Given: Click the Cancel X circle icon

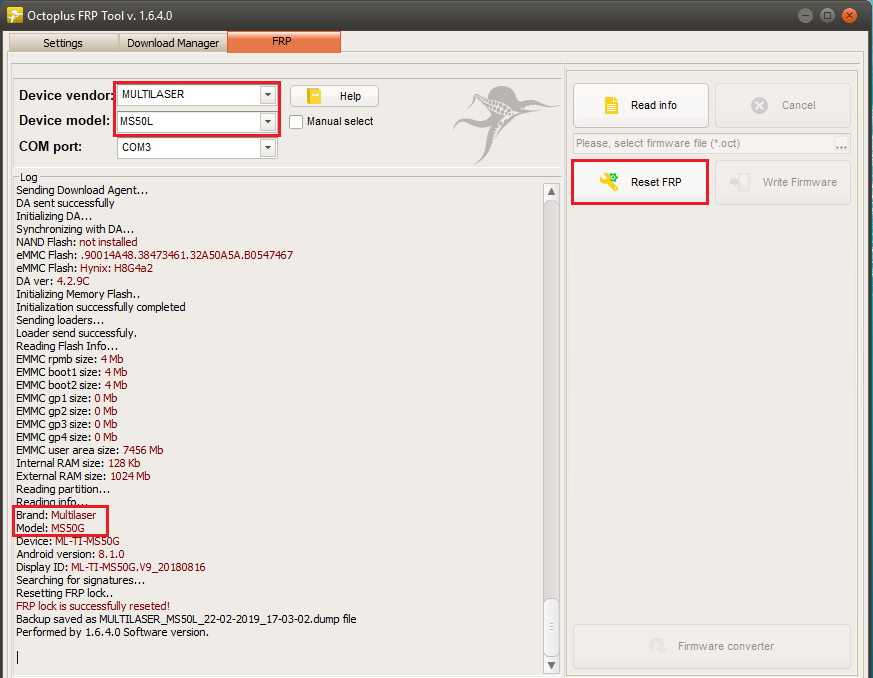Looking at the screenshot, I should (759, 105).
